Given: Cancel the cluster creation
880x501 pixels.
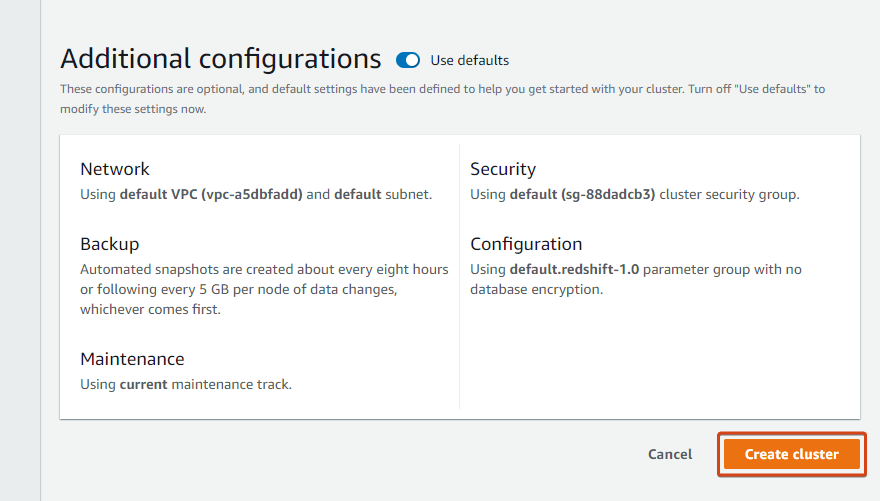Looking at the screenshot, I should point(670,454).
